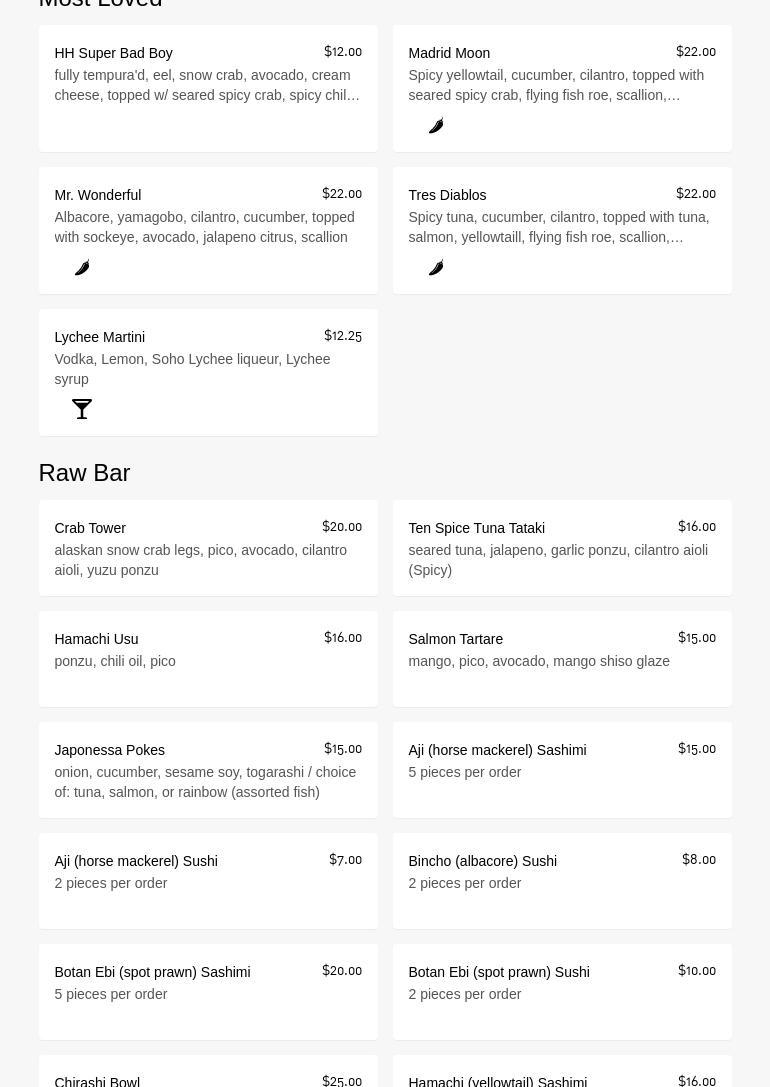Screen dimensions: 770x1087
Task: Select Botan Ebi (spot prawn) Sushi
Action: point(498,972)
